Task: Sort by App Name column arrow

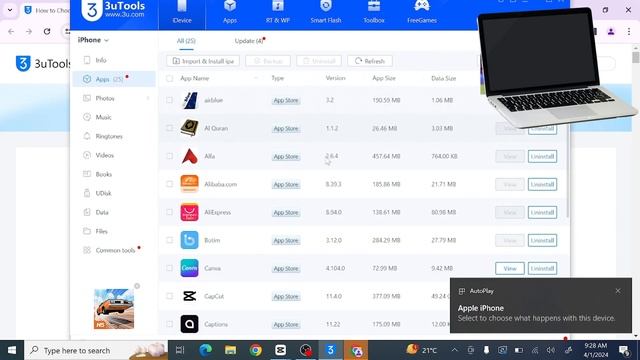Action: (x=256, y=78)
